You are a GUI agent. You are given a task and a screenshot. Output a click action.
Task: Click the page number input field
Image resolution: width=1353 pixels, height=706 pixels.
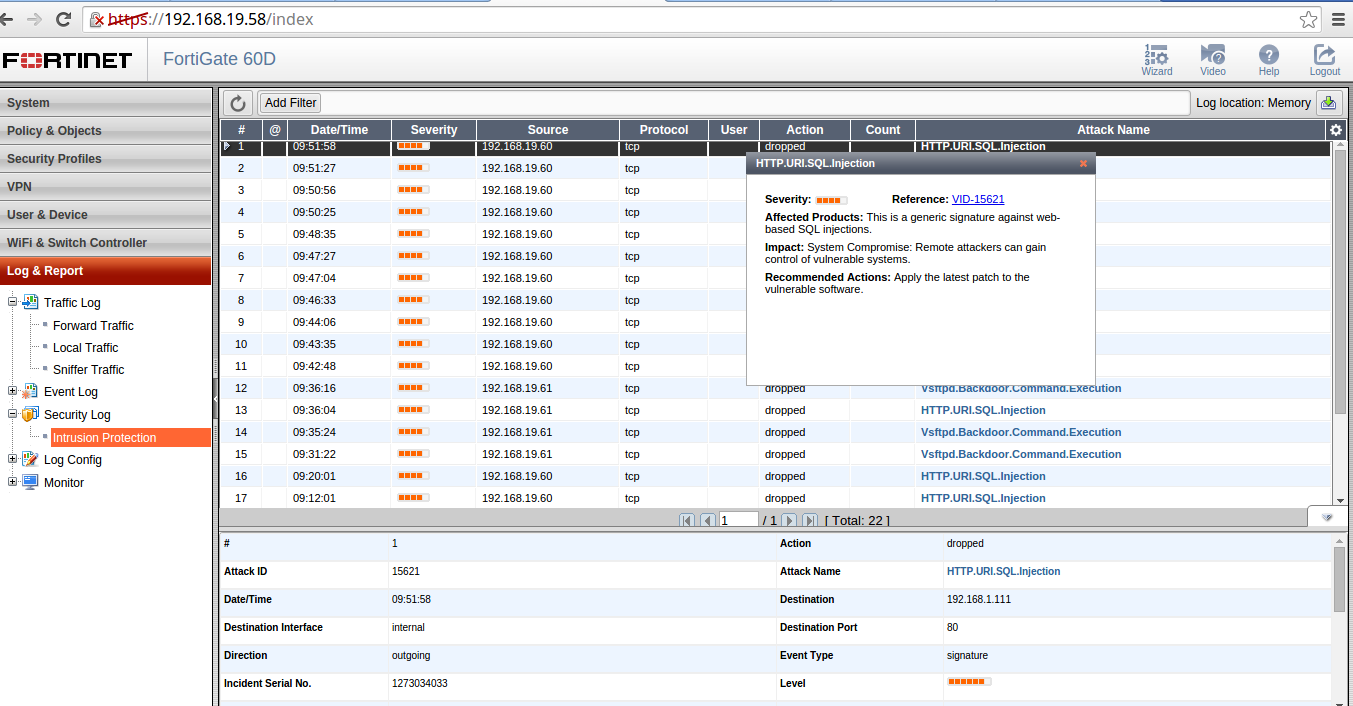738,520
